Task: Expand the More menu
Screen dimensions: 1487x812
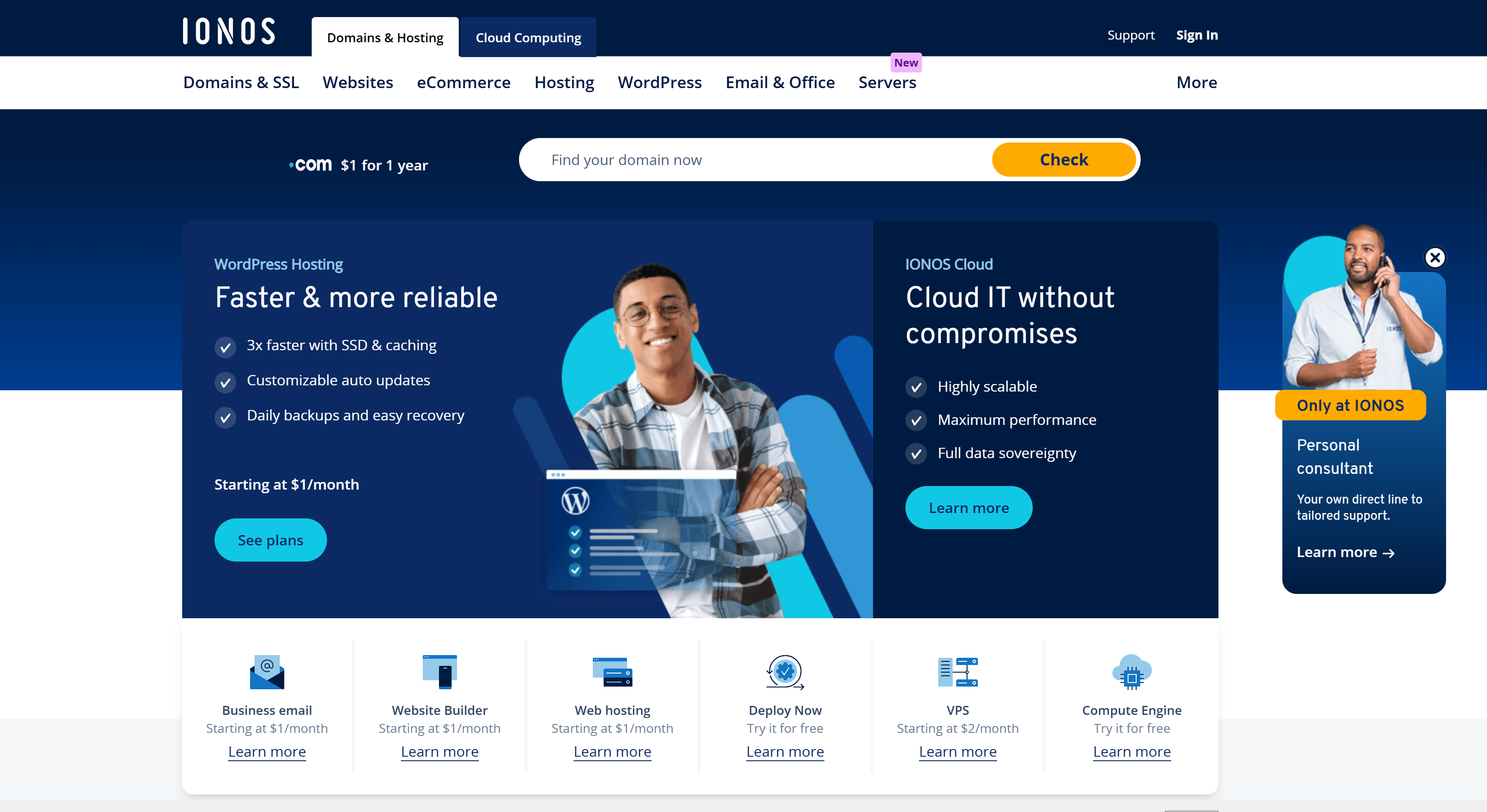Action: (1196, 83)
